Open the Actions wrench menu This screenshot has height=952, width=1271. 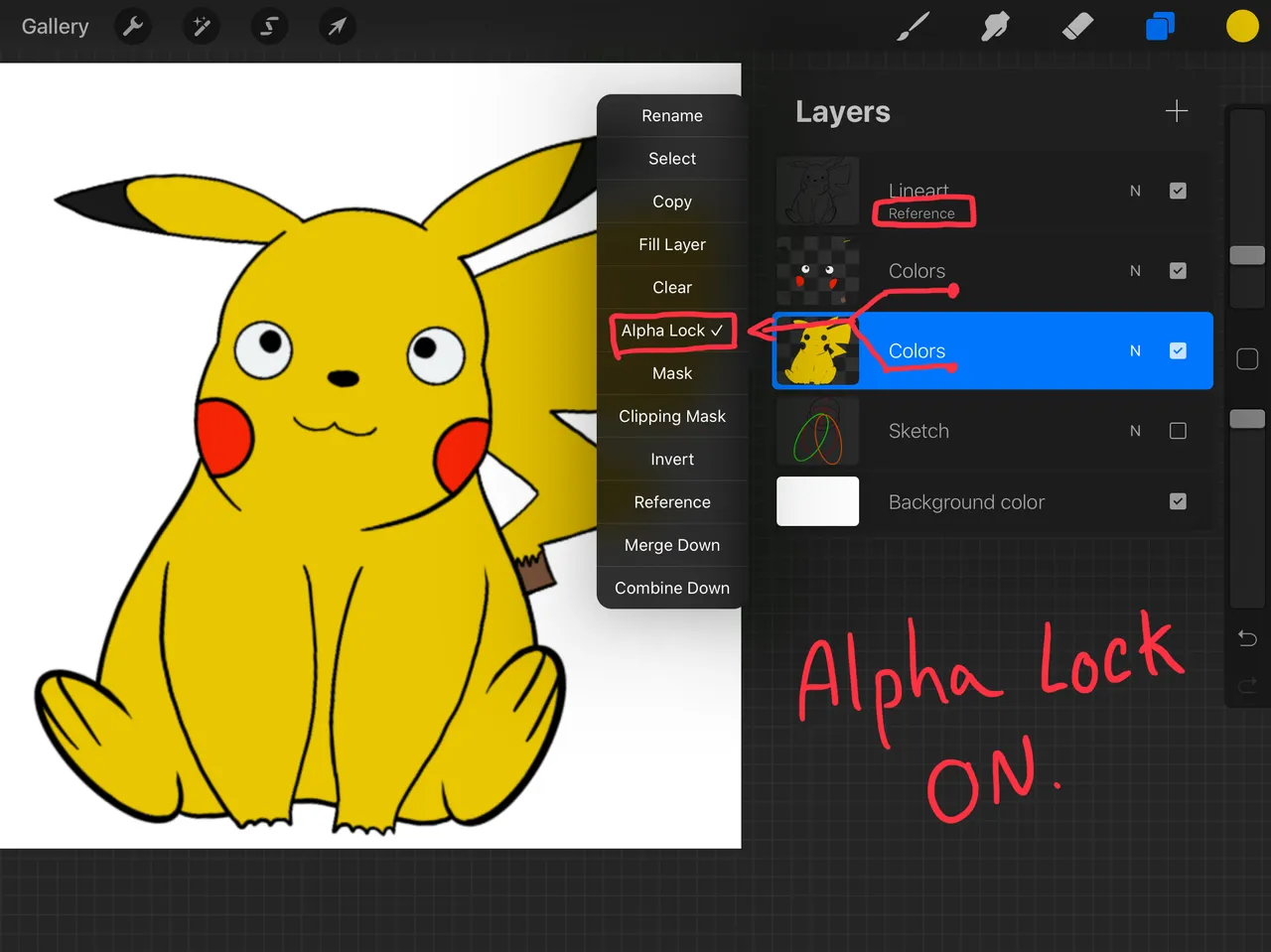[x=133, y=27]
